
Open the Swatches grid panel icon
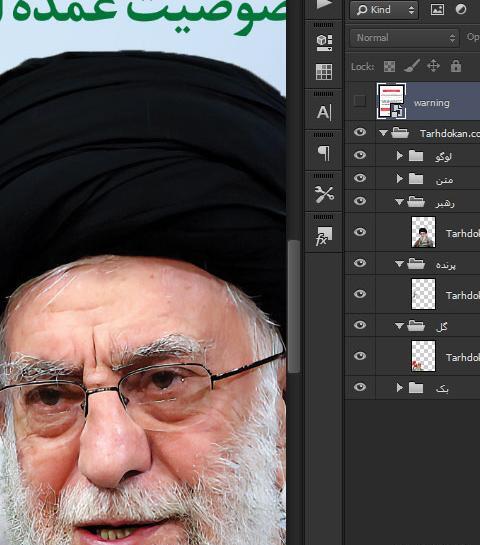click(x=324, y=72)
